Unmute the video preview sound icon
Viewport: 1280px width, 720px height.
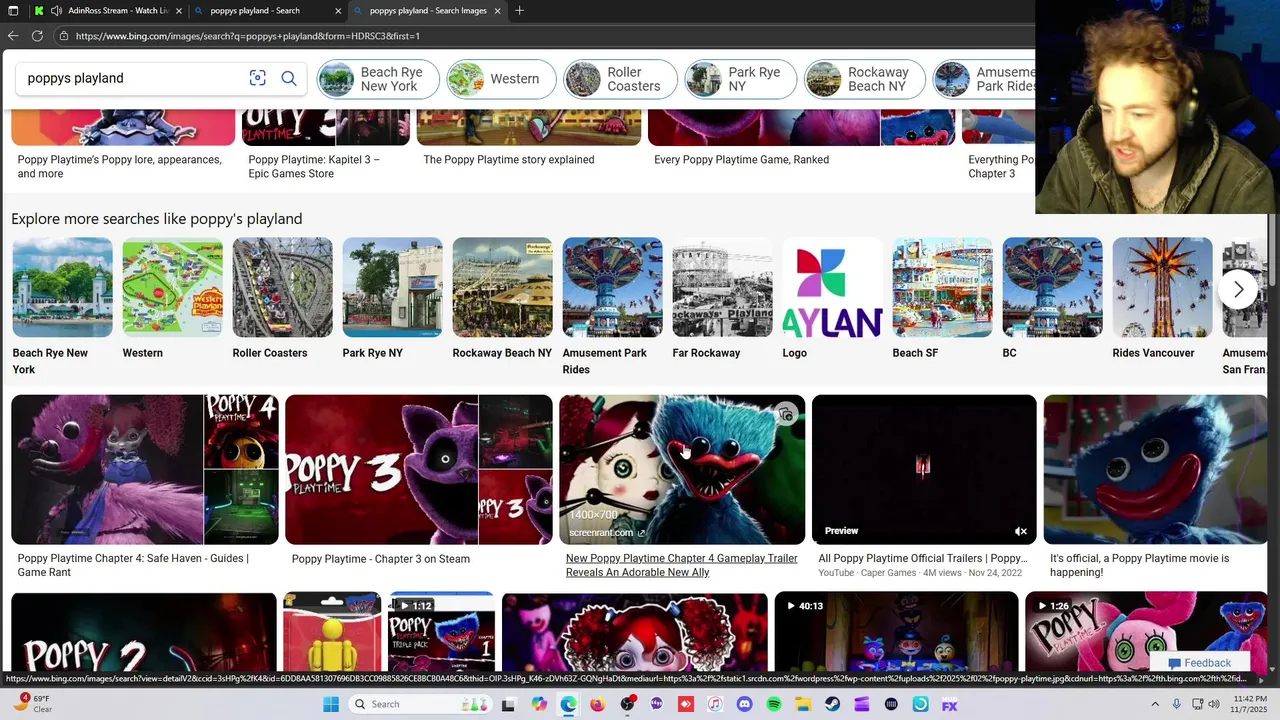click(x=1020, y=531)
